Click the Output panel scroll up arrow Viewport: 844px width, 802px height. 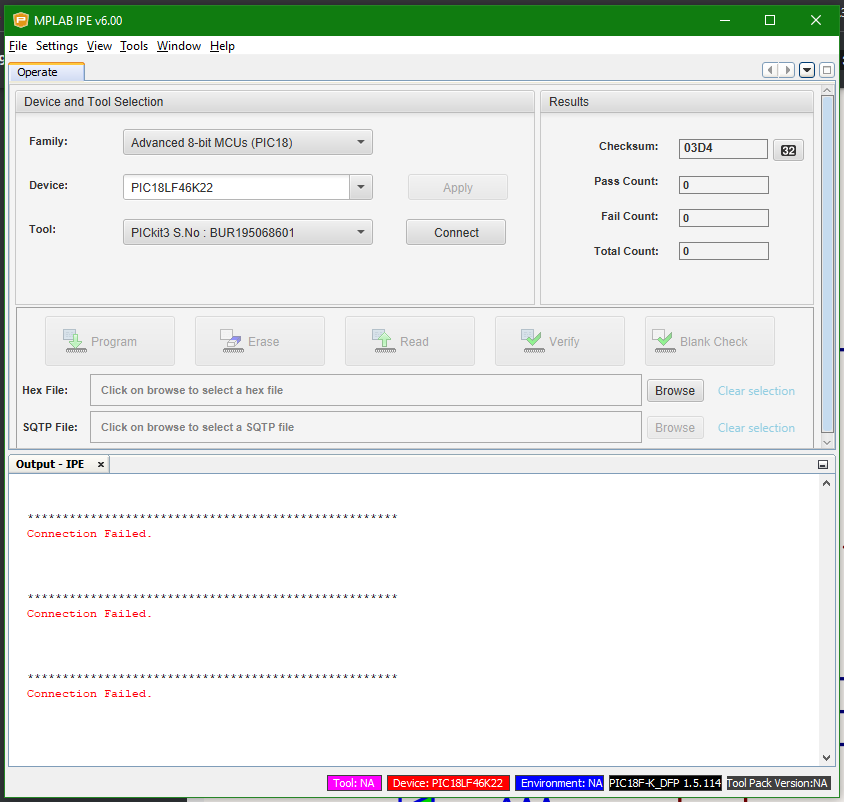(826, 483)
